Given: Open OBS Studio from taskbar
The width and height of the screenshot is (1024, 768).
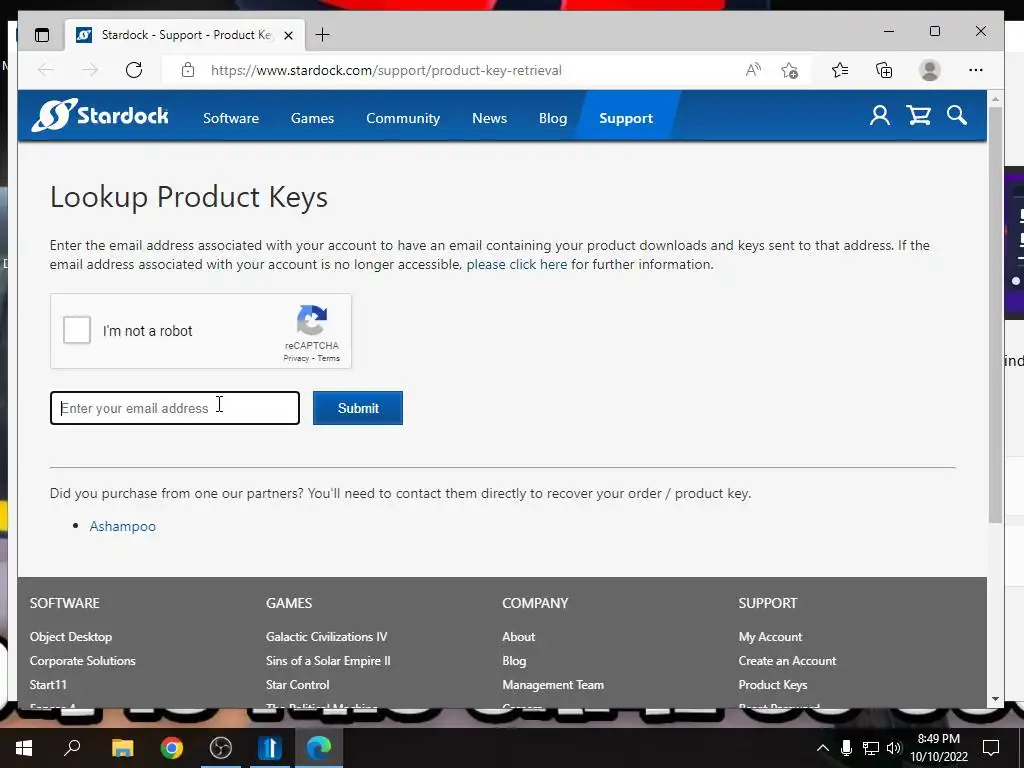Looking at the screenshot, I should coord(221,748).
